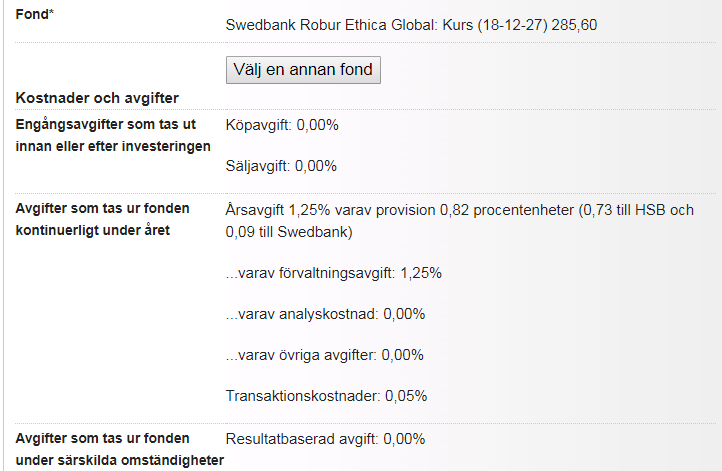Click the 'kontinuerligt under året' label text
Image resolution: width=722 pixels, height=471 pixels.
point(93,230)
